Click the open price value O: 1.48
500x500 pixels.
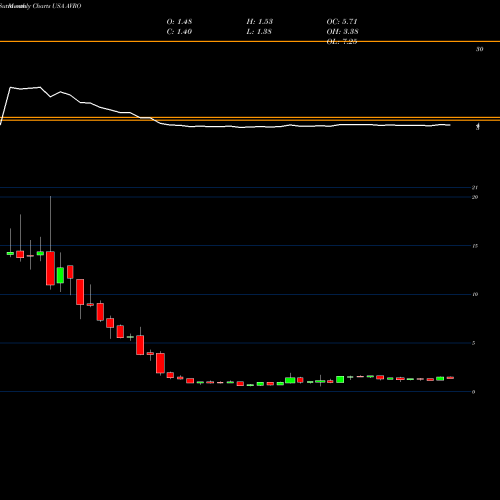179,22
